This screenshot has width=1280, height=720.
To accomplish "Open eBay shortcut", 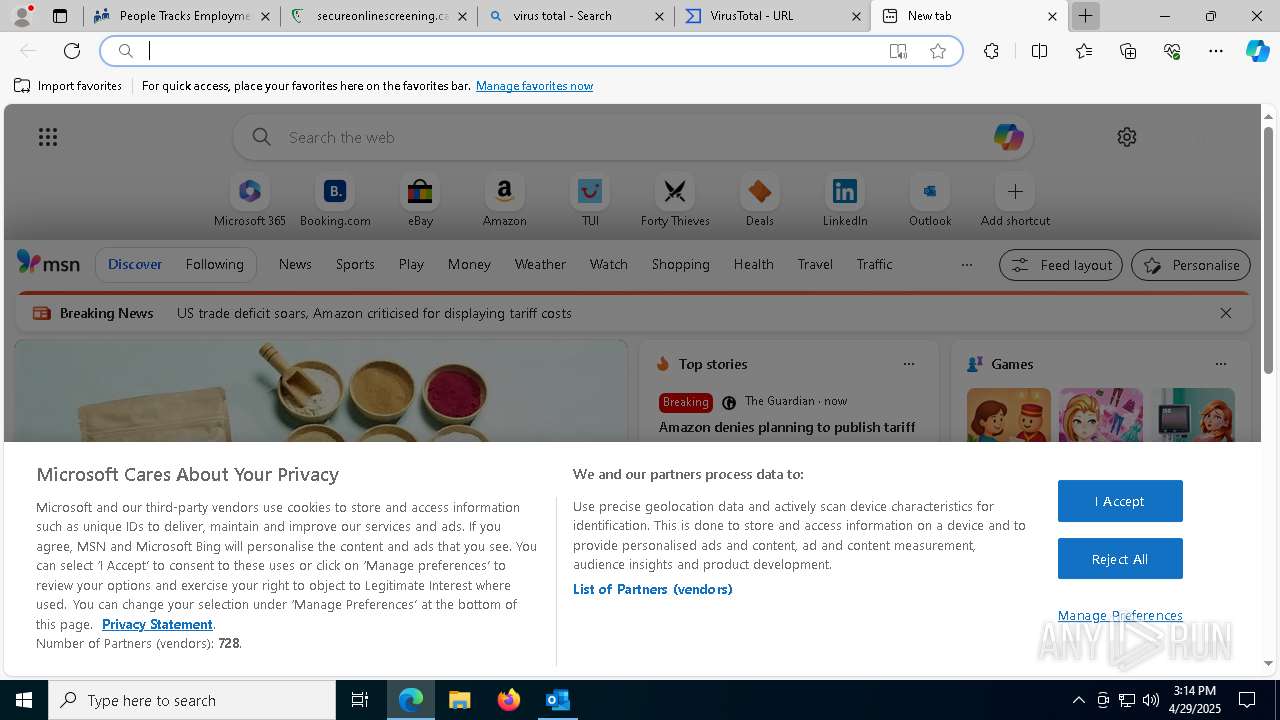I will click(x=420, y=201).
